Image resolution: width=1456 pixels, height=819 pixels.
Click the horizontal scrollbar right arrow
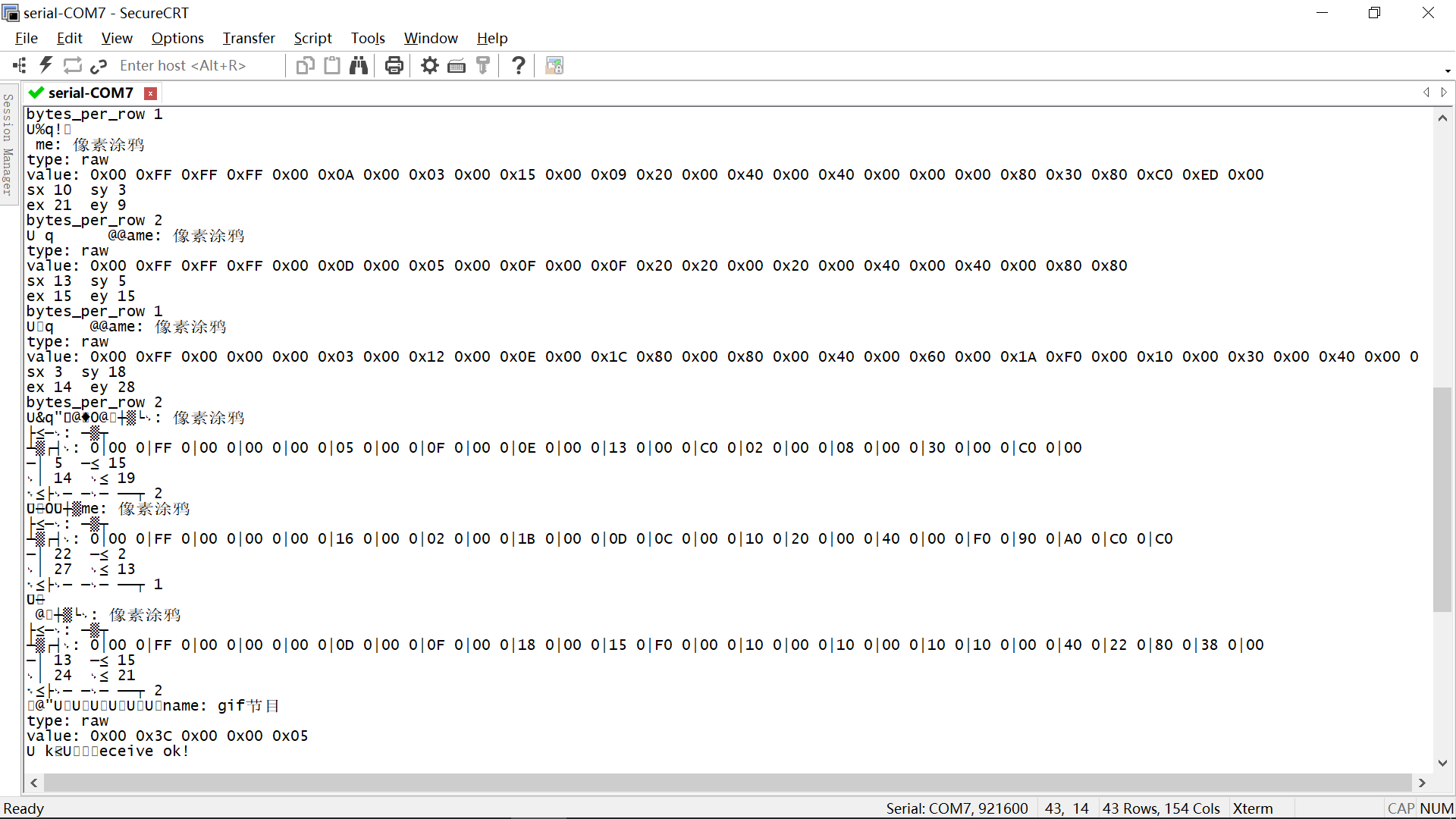point(1422,783)
